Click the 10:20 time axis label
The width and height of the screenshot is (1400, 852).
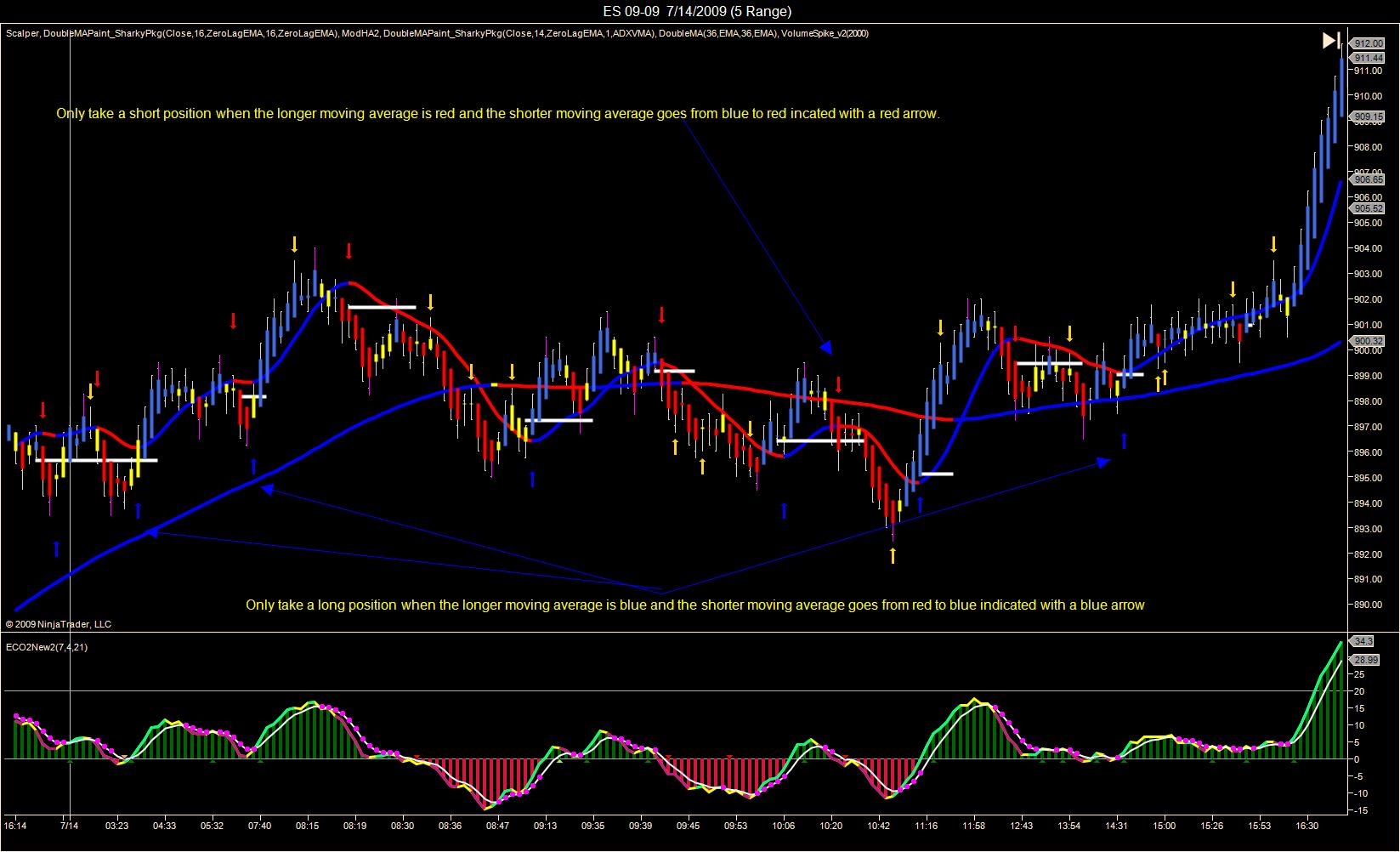point(831,826)
